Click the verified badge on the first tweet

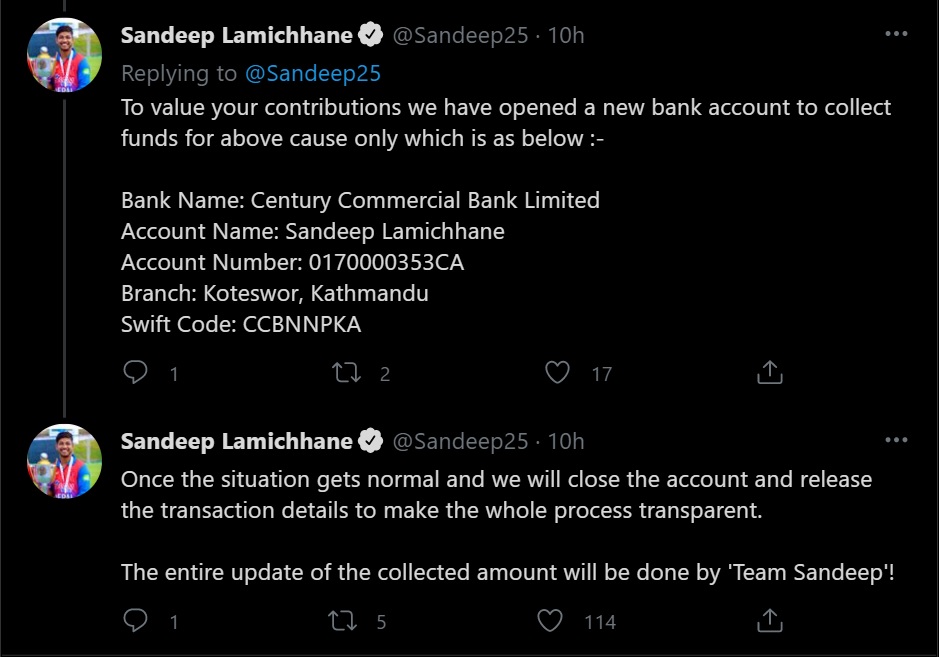pyautogui.click(x=371, y=36)
